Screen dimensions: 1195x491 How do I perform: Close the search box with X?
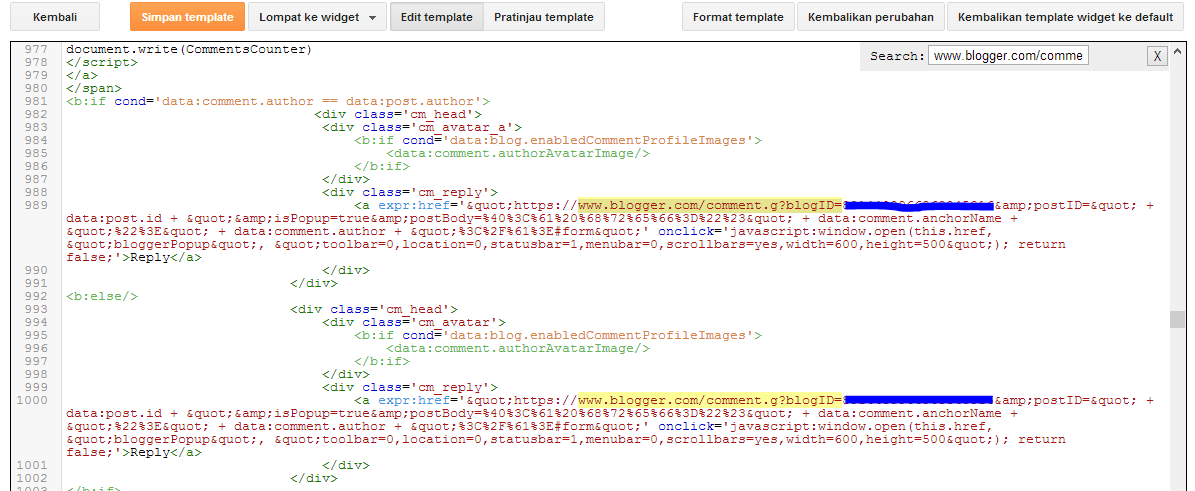pyautogui.click(x=1157, y=56)
